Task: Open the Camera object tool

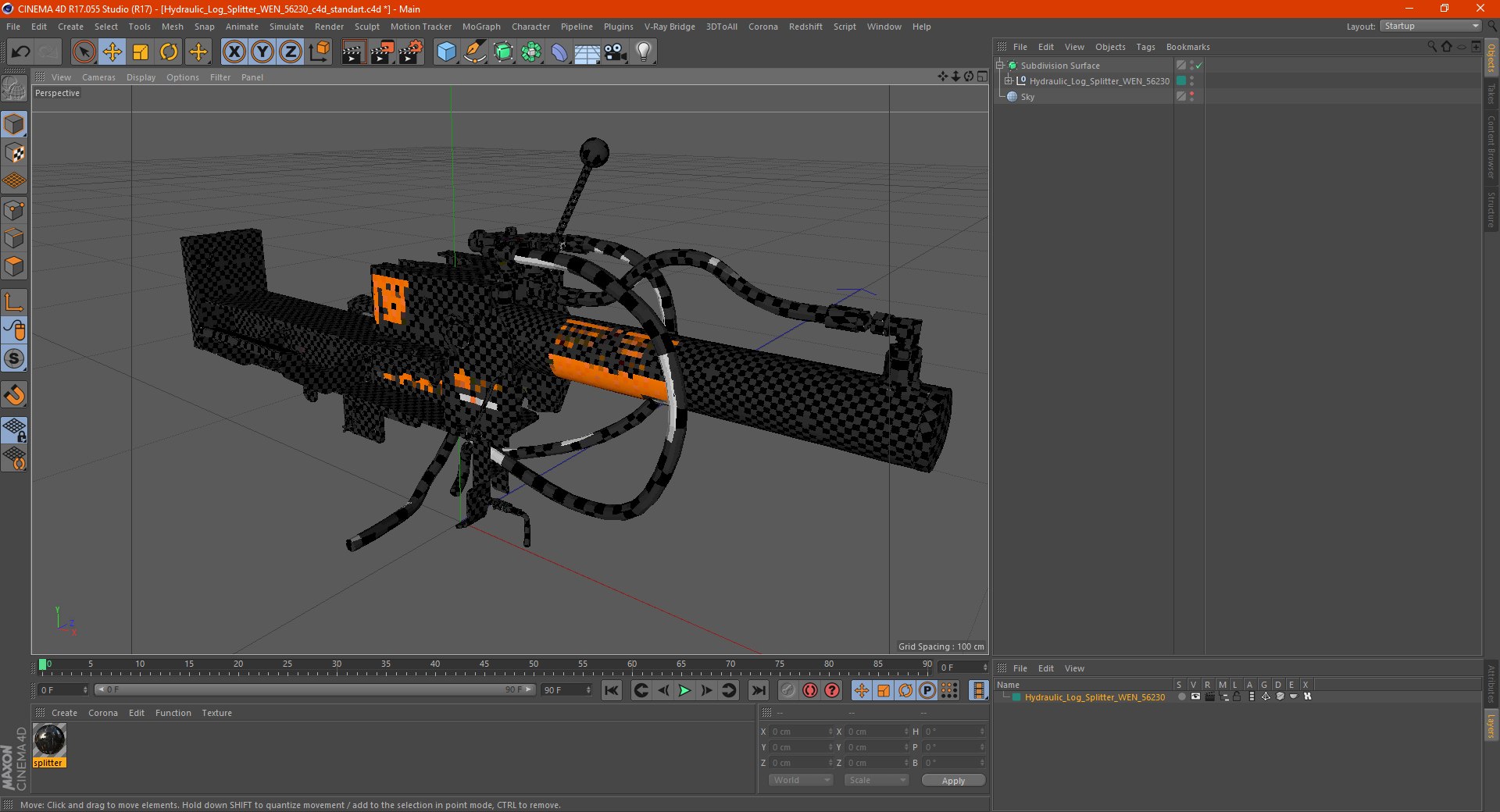Action: pos(616,52)
